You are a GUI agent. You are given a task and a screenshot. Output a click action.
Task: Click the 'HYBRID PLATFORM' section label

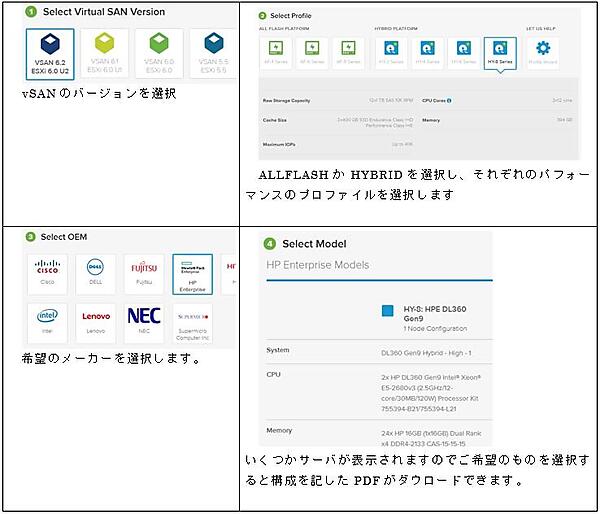coord(396,29)
